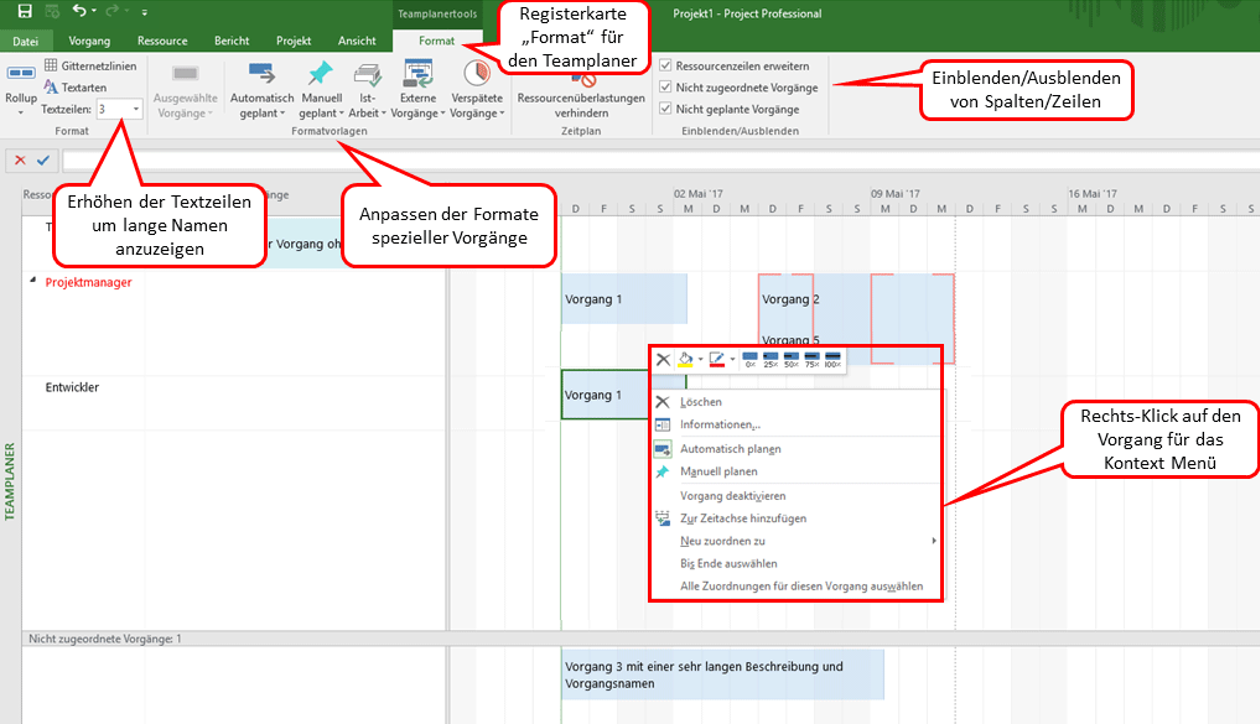
Task: Mark task 50% complete in mini toolbar
Action: pos(791,360)
